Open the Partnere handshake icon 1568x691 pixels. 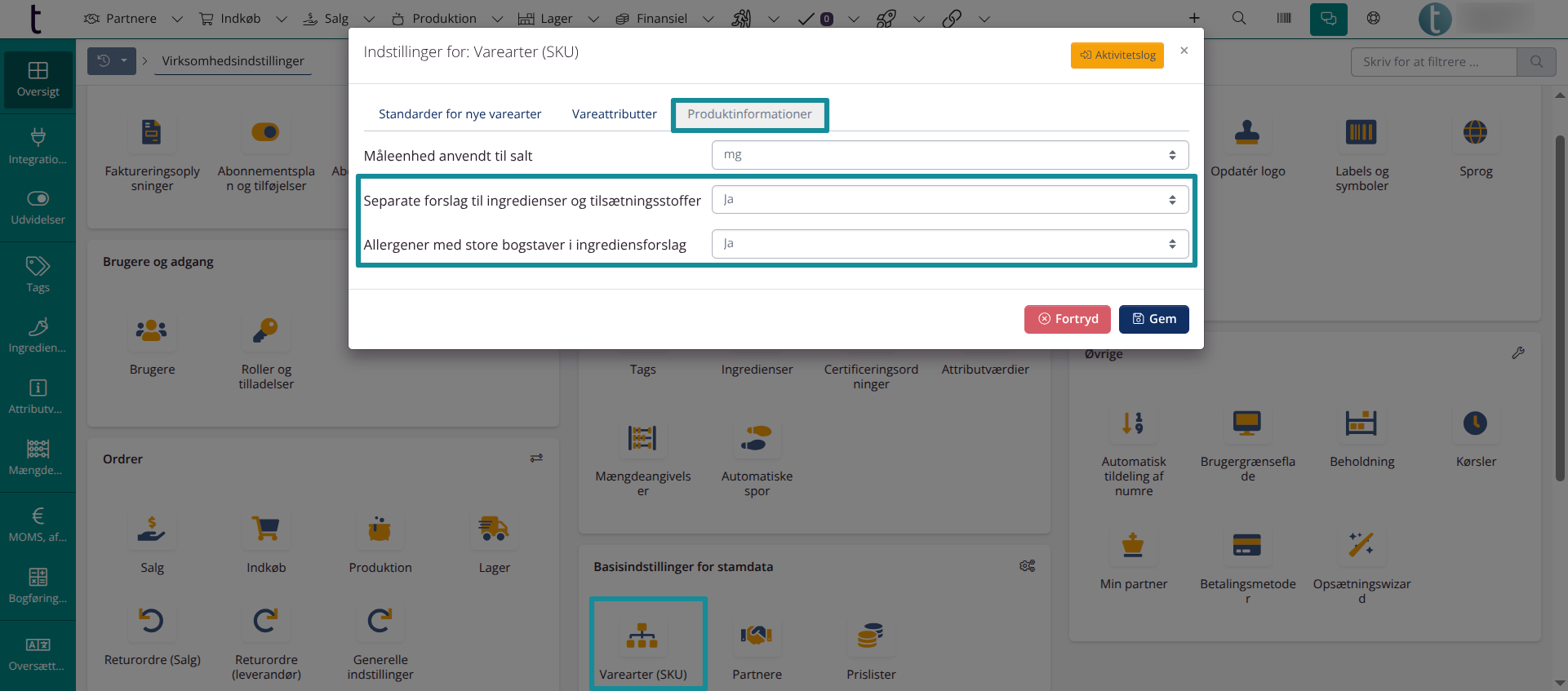[x=757, y=636]
